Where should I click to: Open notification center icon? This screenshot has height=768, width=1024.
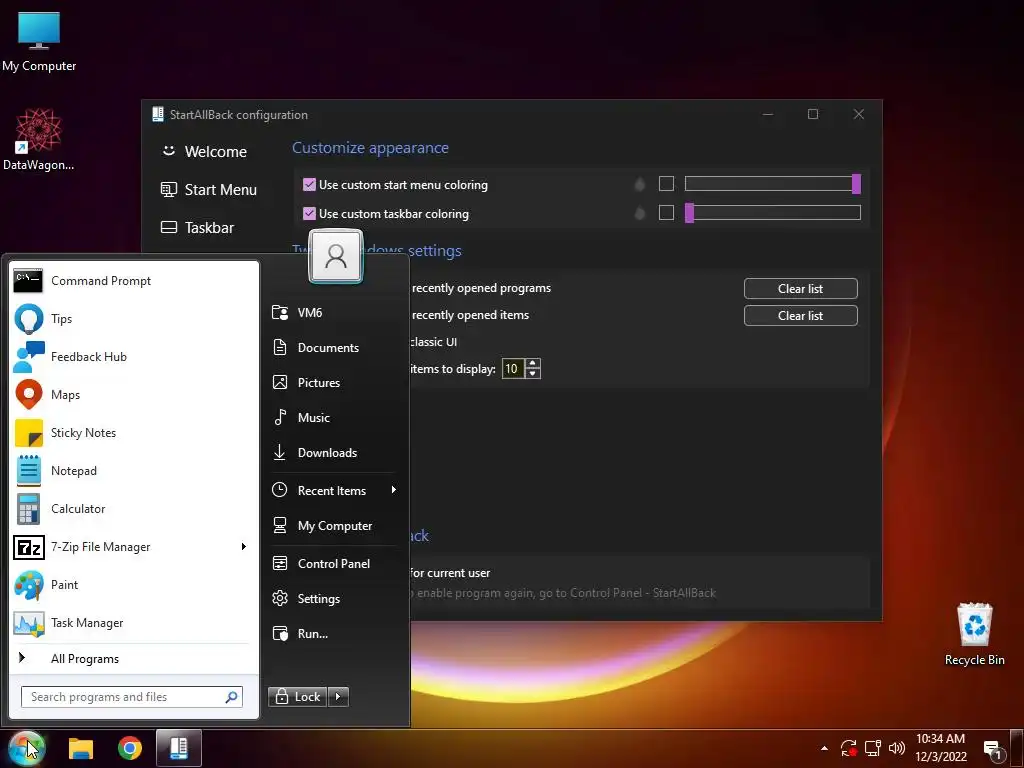click(x=993, y=750)
